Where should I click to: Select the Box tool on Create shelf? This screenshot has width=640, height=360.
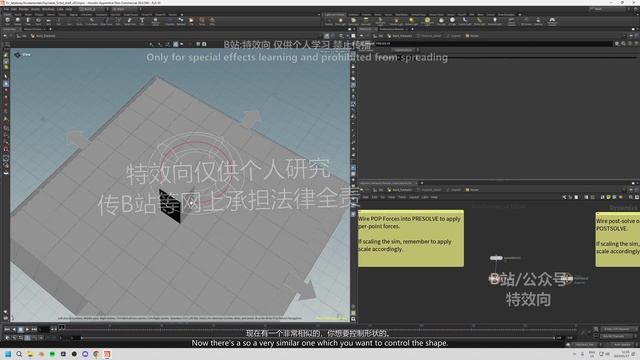7,21
